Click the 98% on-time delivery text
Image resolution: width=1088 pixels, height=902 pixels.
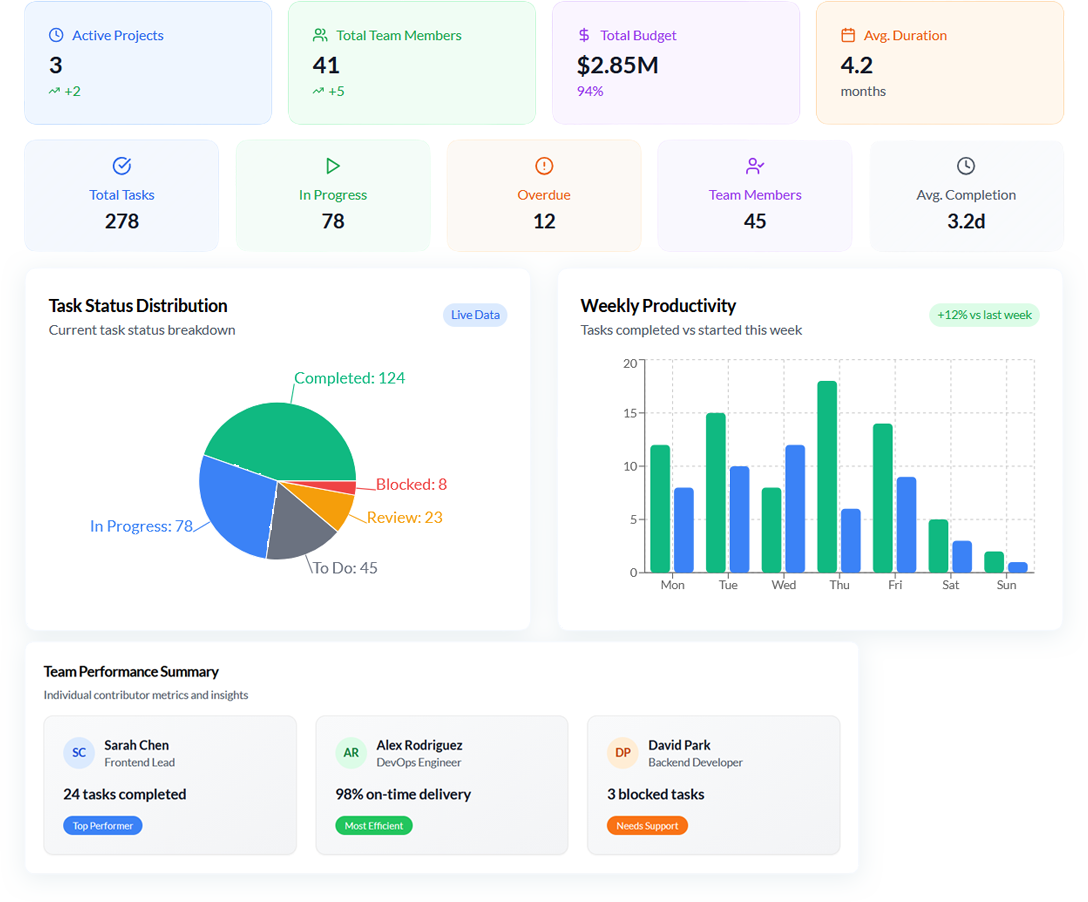(x=403, y=794)
